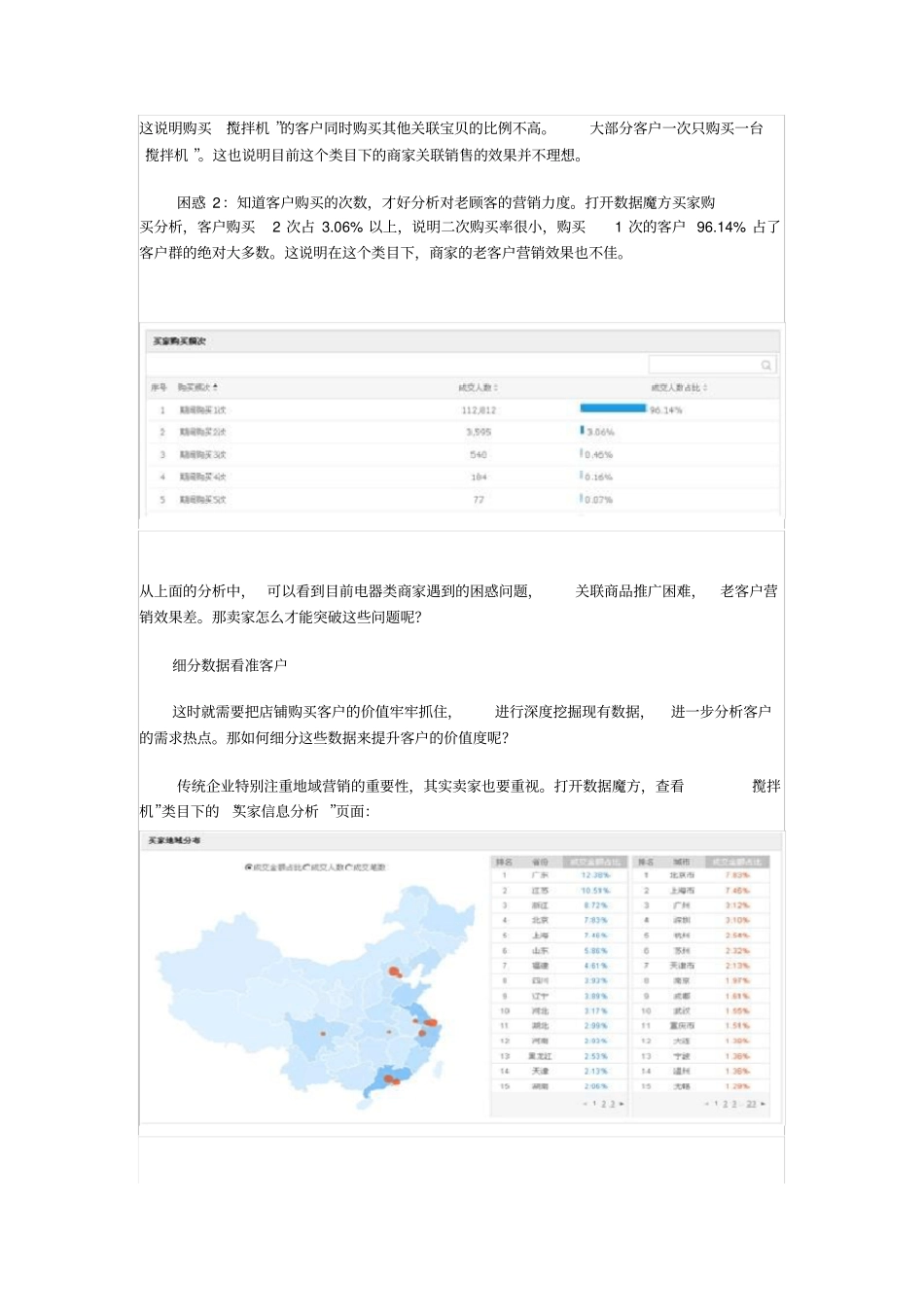Sort by the 成交人数 column header
924x1308 pixels.
478,387
